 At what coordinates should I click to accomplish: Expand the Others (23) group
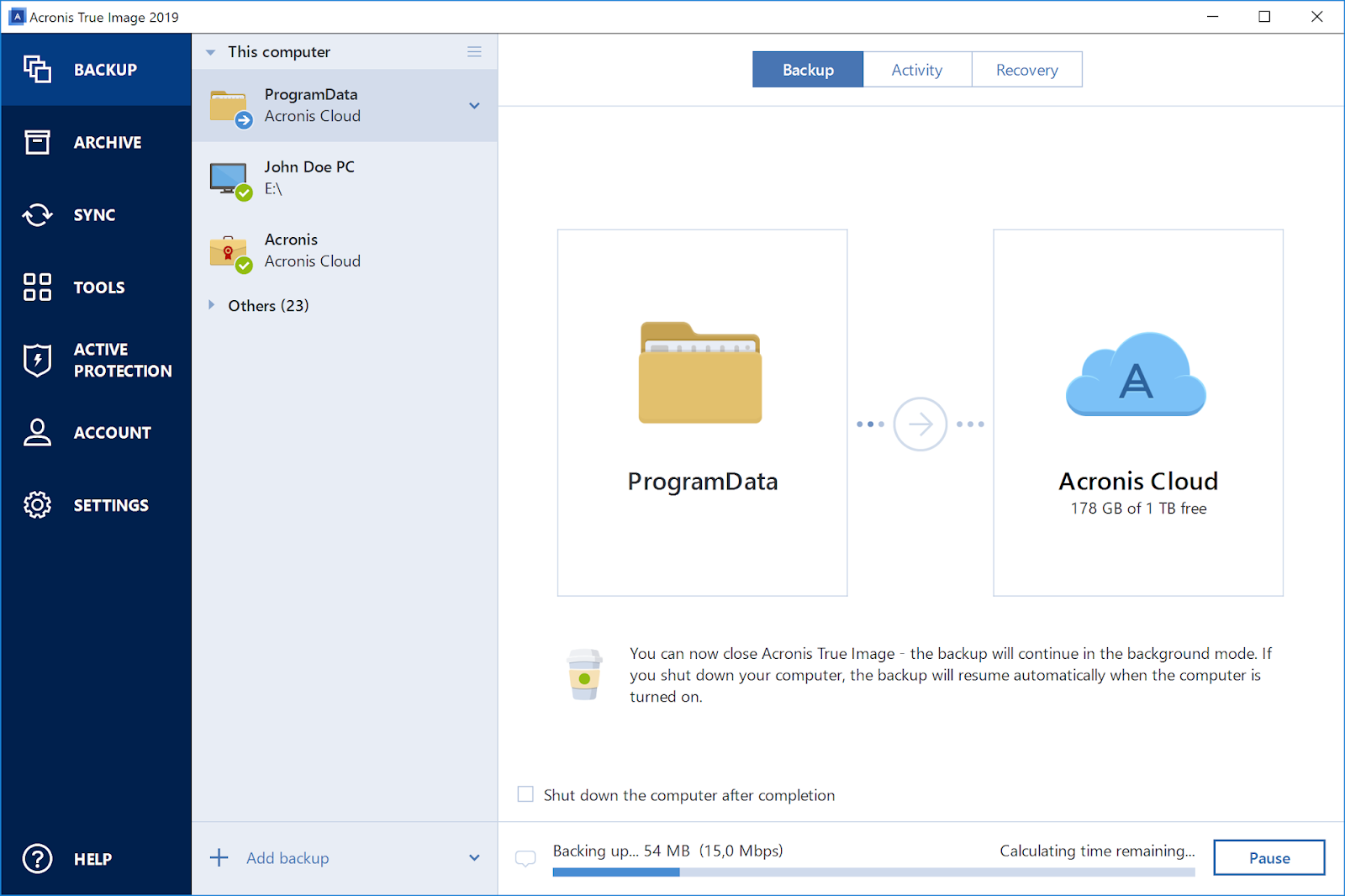(x=211, y=305)
